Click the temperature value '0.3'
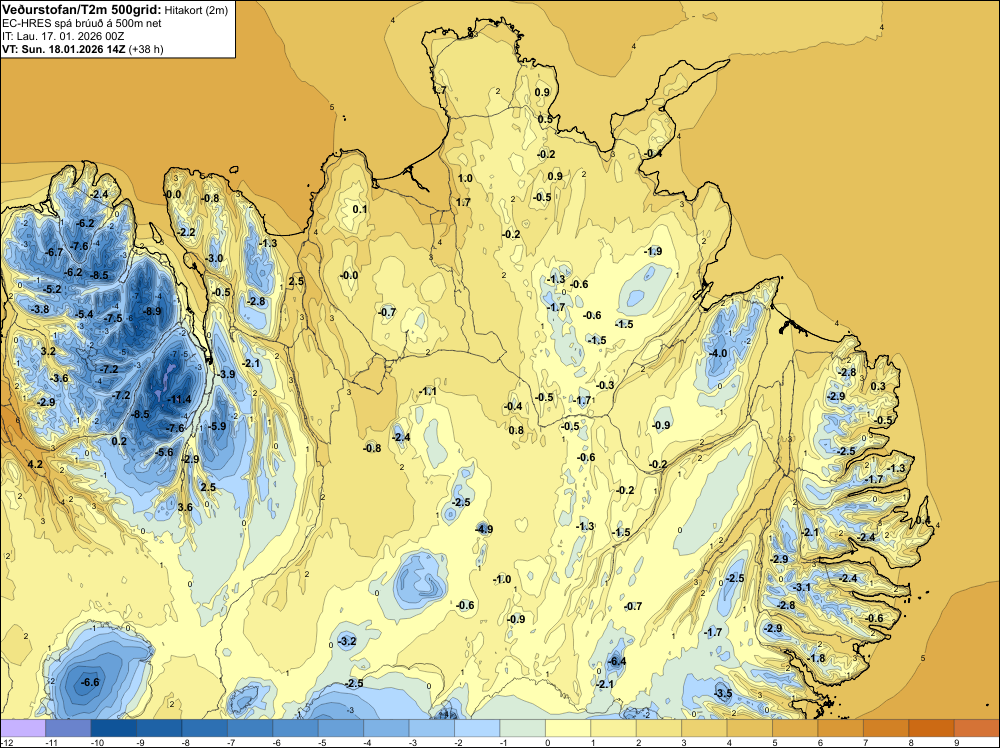Screen dimensions: 1000x748 [878, 386]
